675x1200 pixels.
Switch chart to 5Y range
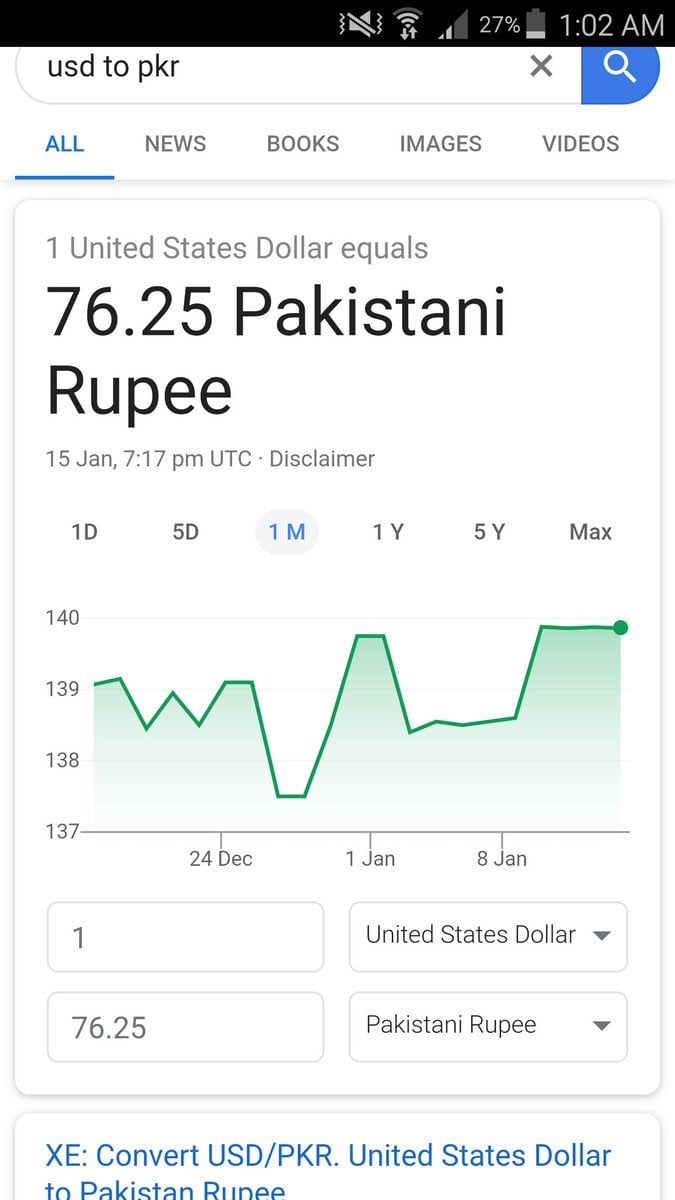tap(489, 532)
